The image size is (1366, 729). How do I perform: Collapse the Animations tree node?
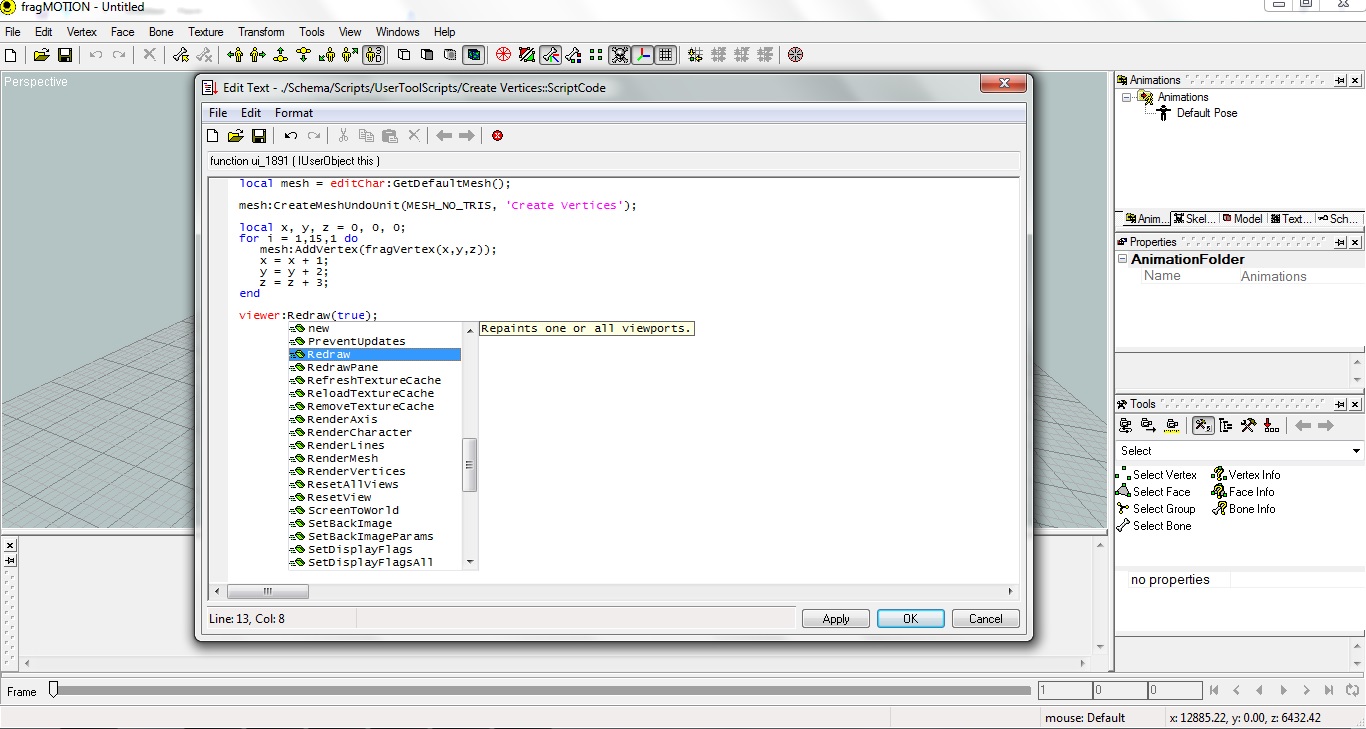pyautogui.click(x=1127, y=97)
